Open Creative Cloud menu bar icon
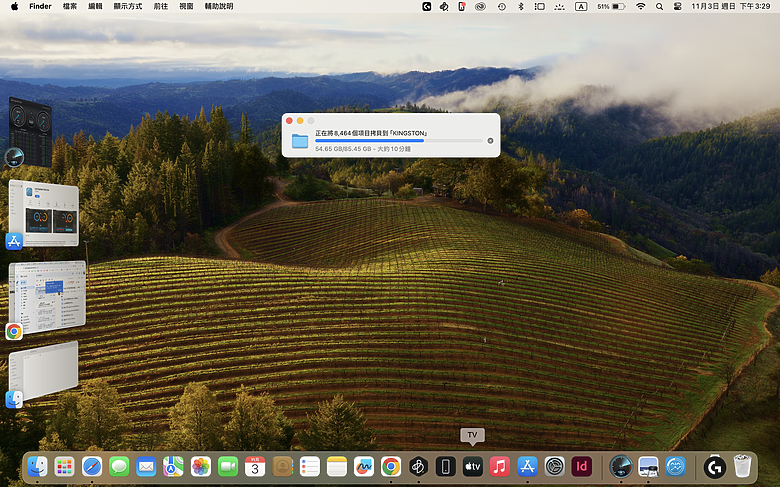This screenshot has height=487, width=780. click(480, 6)
